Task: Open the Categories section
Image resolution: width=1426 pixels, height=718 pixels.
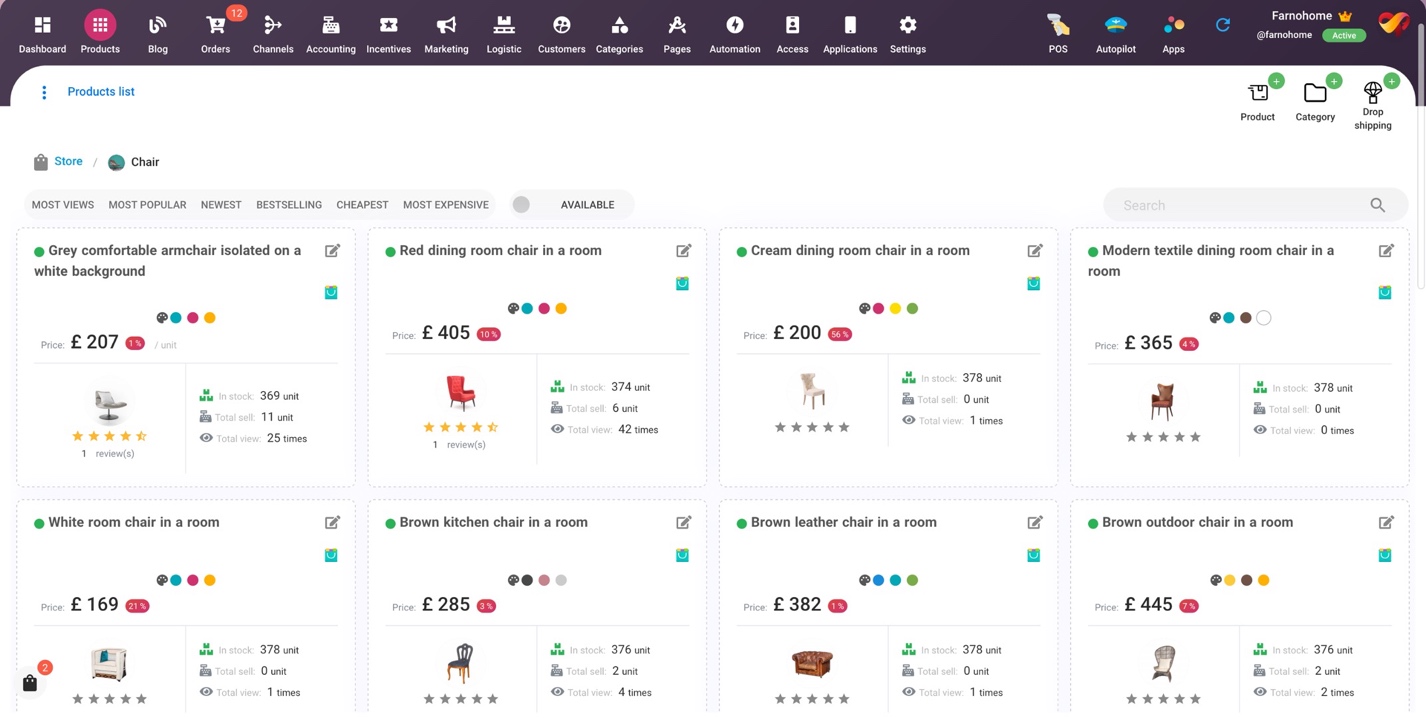Action: click(x=619, y=33)
